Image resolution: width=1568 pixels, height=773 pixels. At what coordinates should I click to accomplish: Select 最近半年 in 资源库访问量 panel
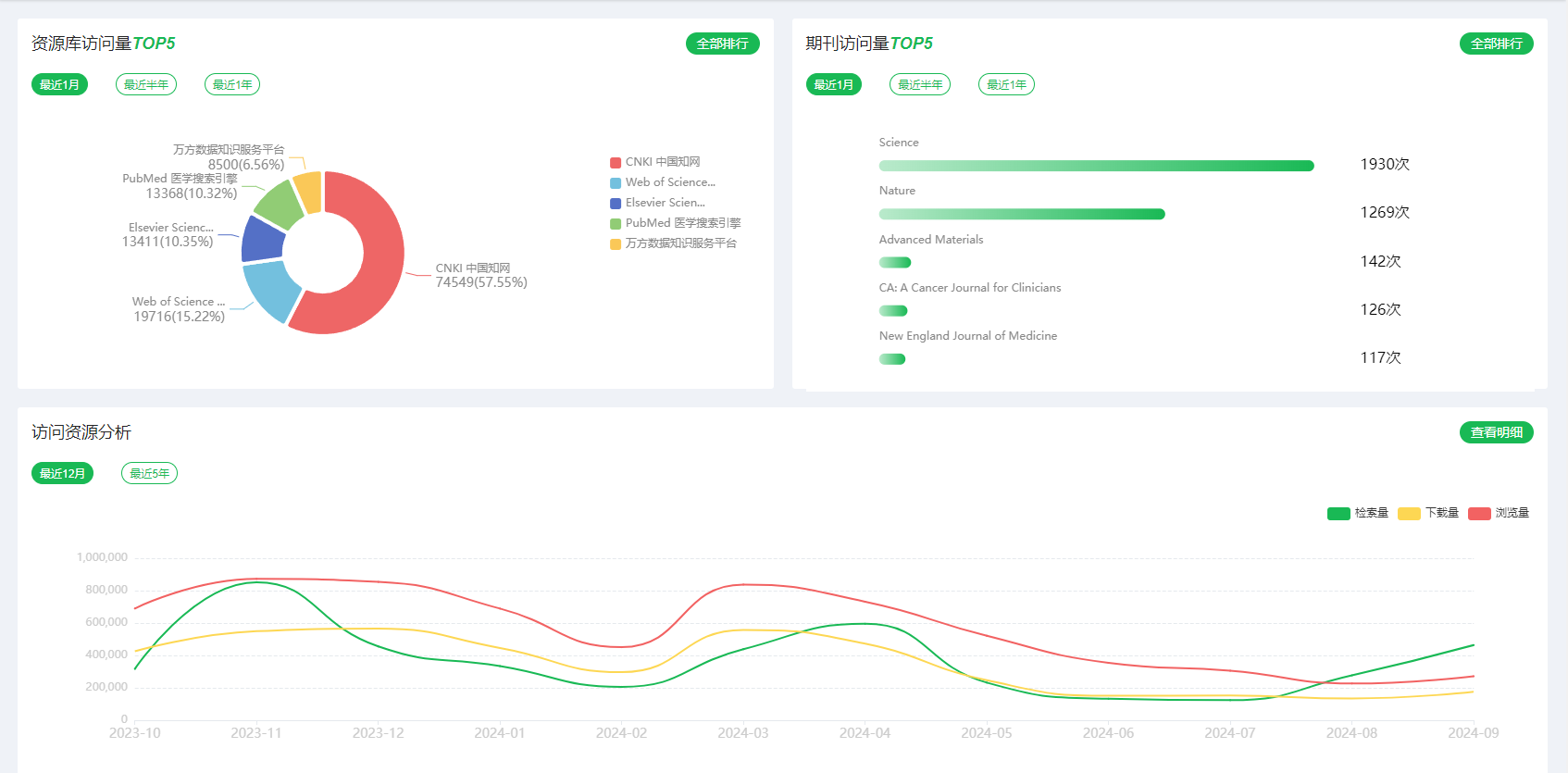click(x=146, y=84)
